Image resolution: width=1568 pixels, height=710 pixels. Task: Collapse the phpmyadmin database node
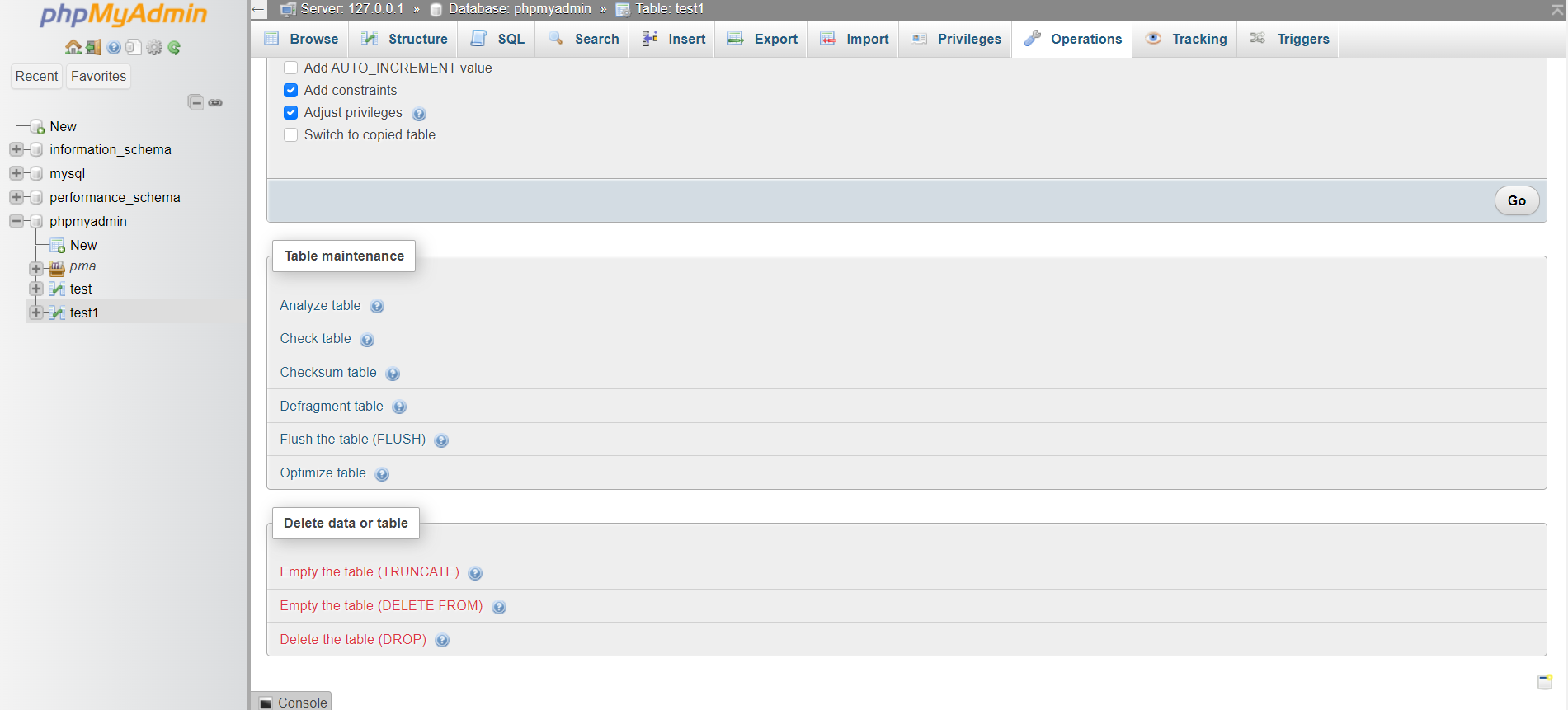[16, 221]
